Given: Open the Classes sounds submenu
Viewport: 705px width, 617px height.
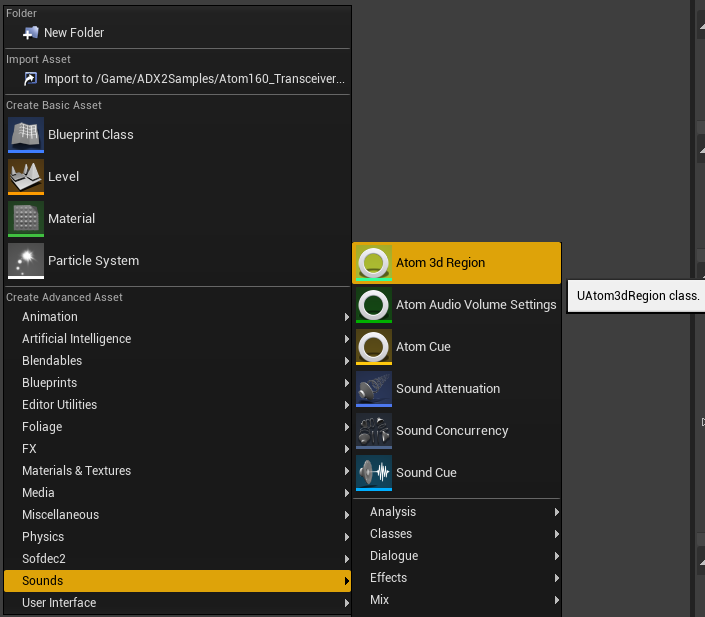Looking at the screenshot, I should click(x=457, y=534).
